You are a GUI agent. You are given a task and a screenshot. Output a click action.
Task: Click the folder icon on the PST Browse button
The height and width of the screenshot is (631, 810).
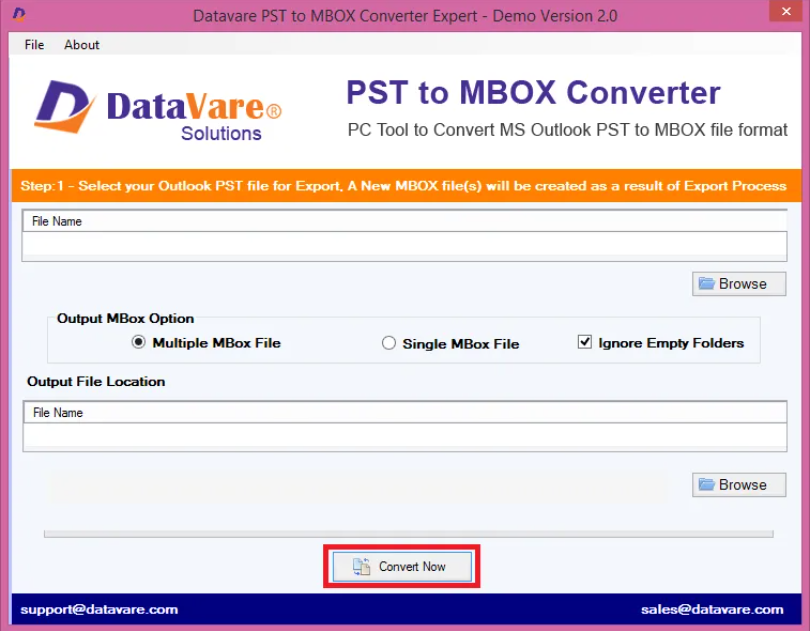[x=706, y=283]
